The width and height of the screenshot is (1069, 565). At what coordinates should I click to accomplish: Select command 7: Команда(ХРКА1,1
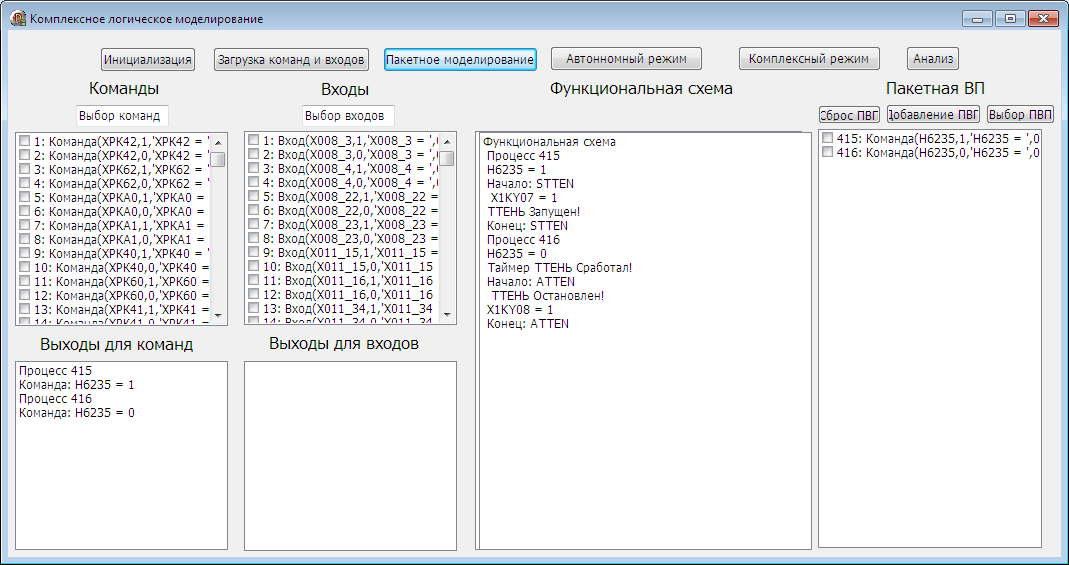click(x=25, y=224)
